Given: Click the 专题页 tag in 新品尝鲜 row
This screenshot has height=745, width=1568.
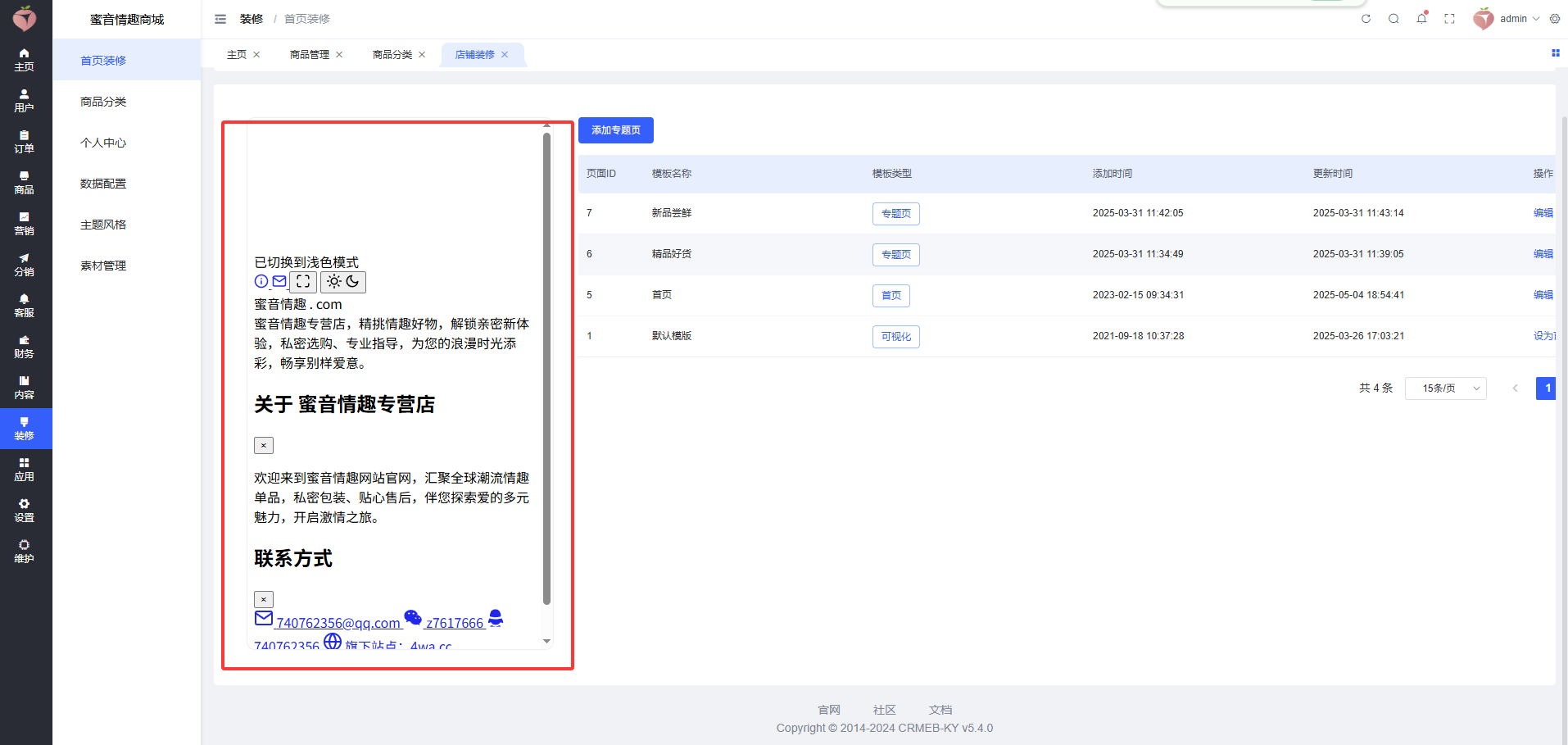Looking at the screenshot, I should (x=896, y=214).
